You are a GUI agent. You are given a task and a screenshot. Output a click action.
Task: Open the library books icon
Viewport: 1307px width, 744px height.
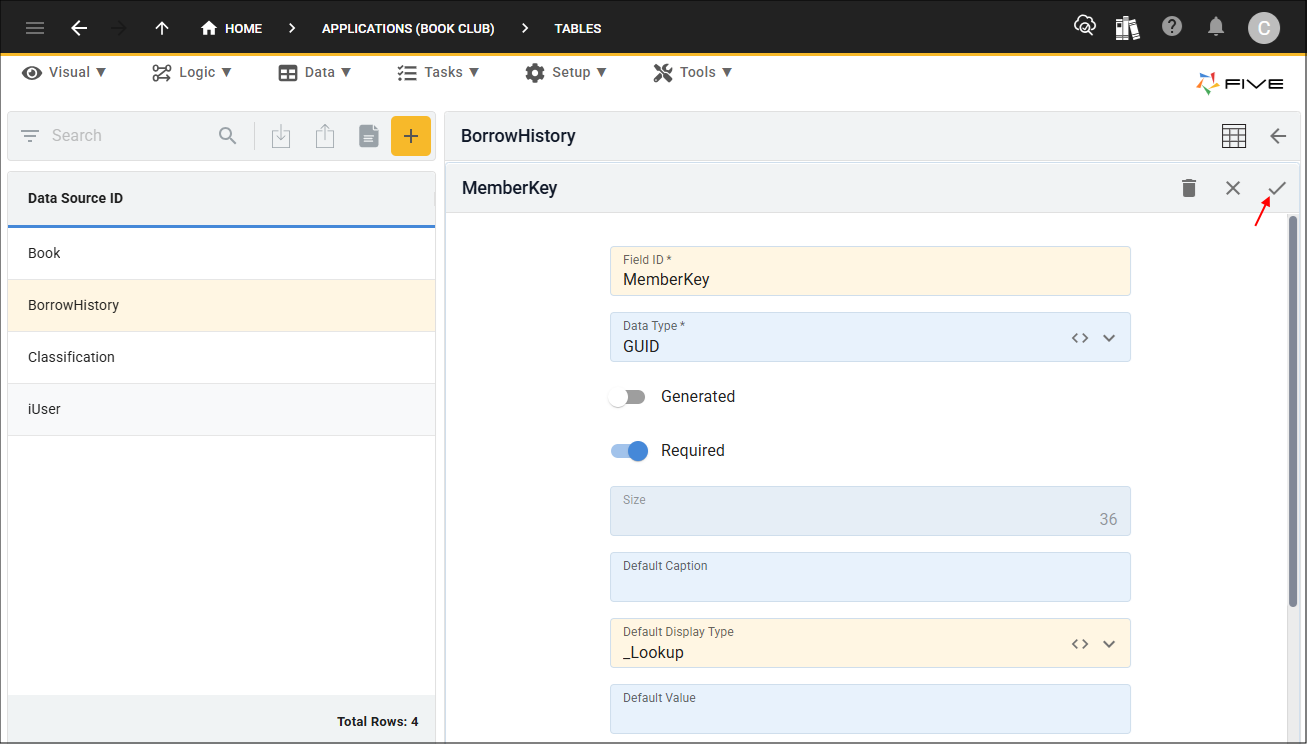click(x=1128, y=27)
